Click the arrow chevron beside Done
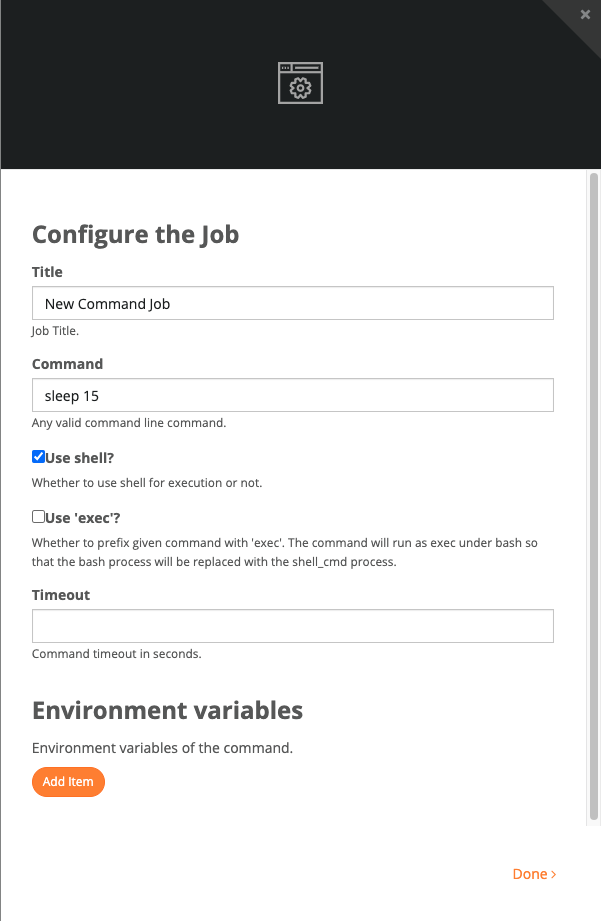601x921 pixels. 553,874
